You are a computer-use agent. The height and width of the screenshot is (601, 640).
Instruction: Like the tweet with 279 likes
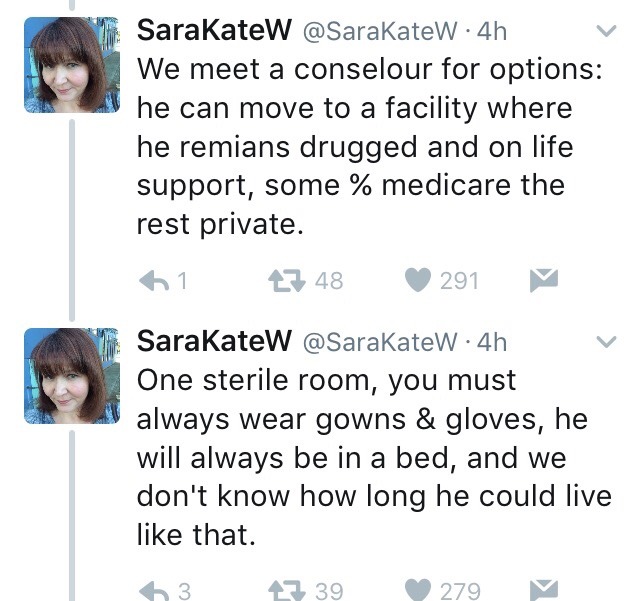pyautogui.click(x=421, y=590)
